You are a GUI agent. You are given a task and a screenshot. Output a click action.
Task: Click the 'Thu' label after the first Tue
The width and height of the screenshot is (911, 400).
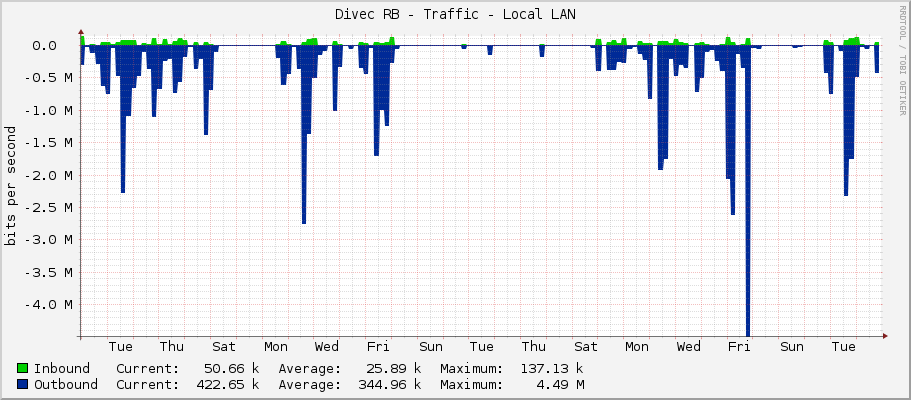pos(172,347)
